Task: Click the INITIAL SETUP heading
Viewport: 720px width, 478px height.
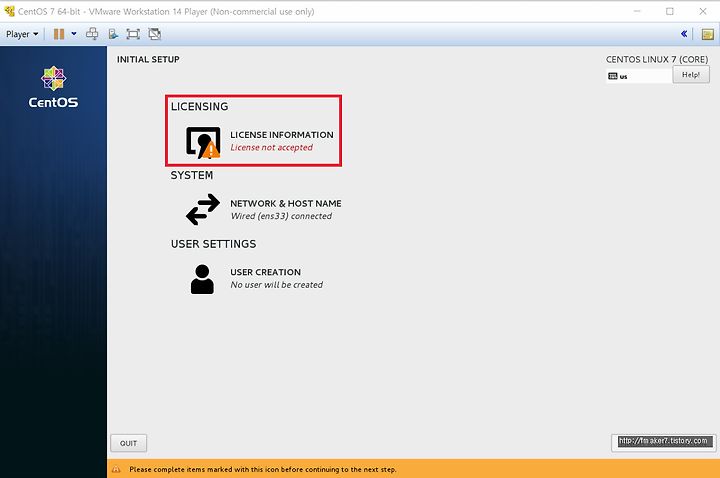Action: (x=148, y=59)
